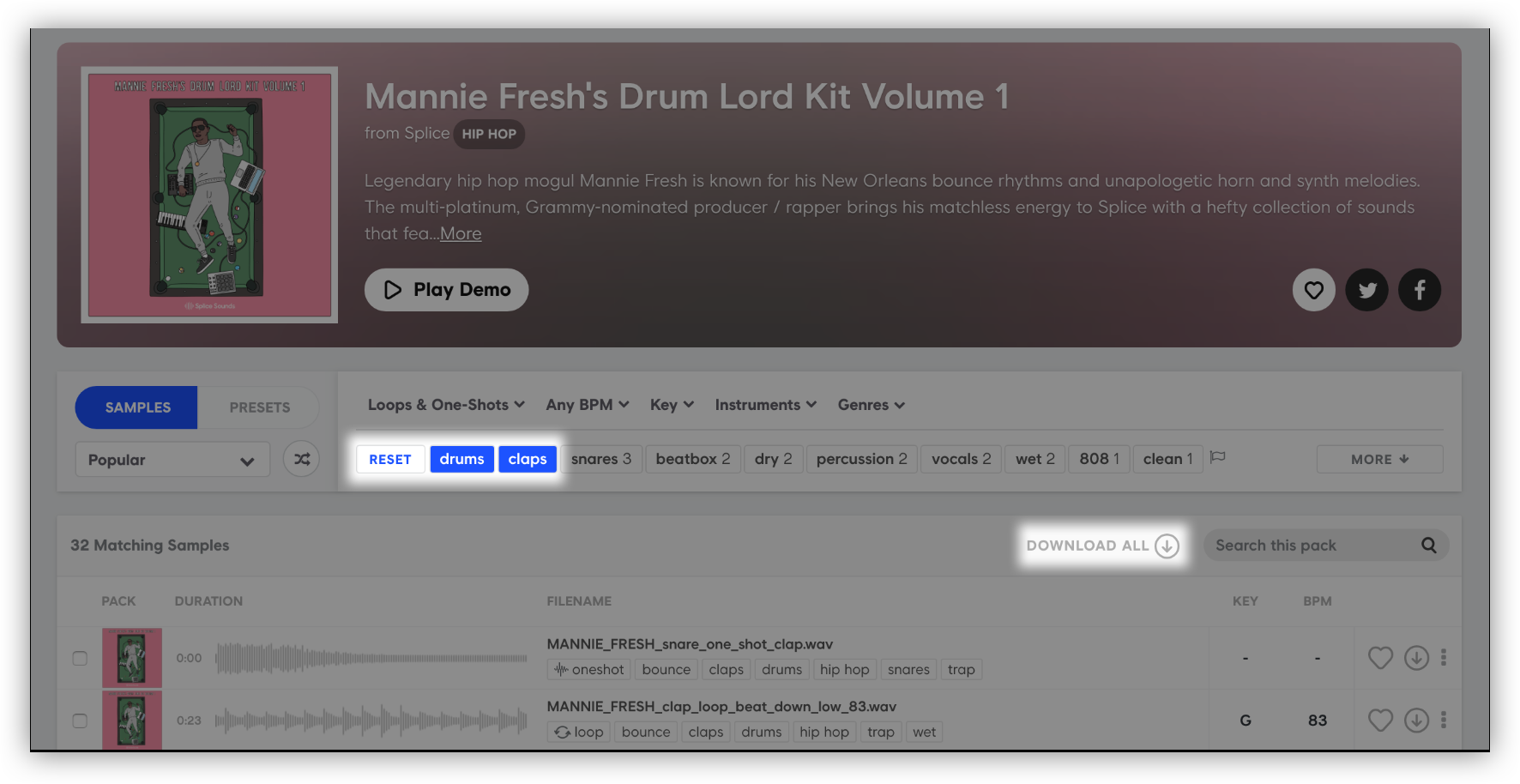
Task: Select the Samples tab
Action: (x=137, y=407)
